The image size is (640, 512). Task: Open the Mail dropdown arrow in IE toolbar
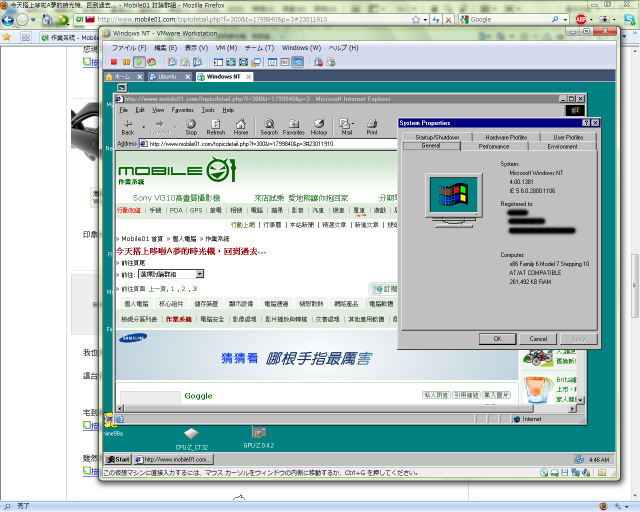coord(353,123)
